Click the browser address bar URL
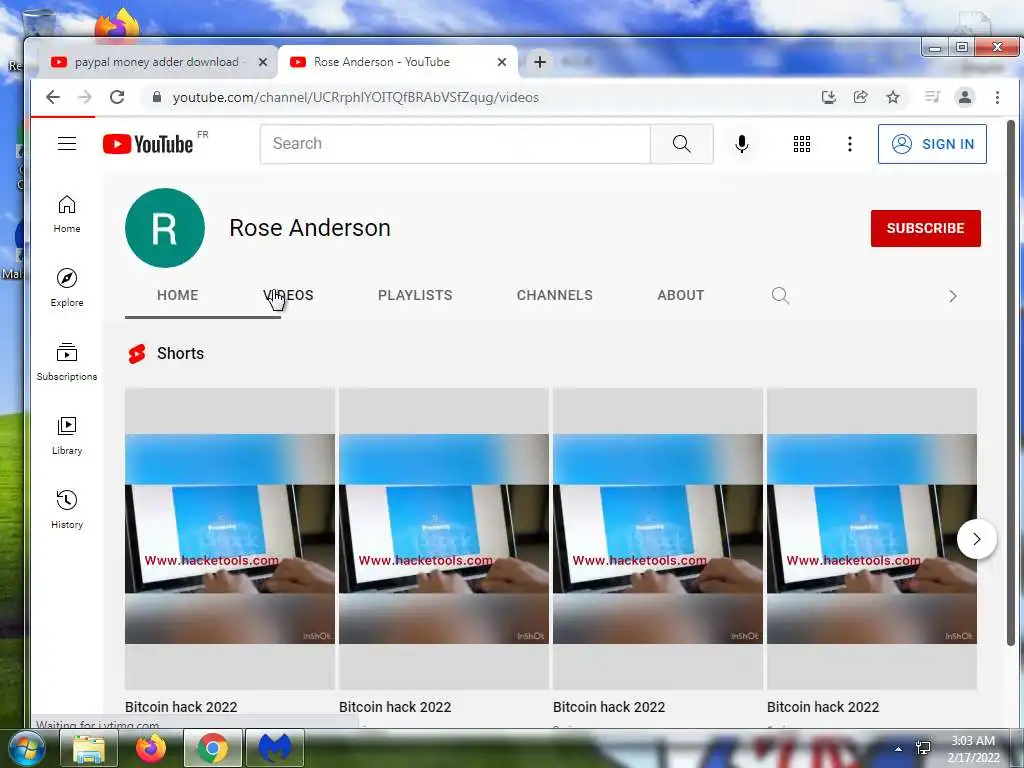This screenshot has height=768, width=1024. pyautogui.click(x=355, y=97)
